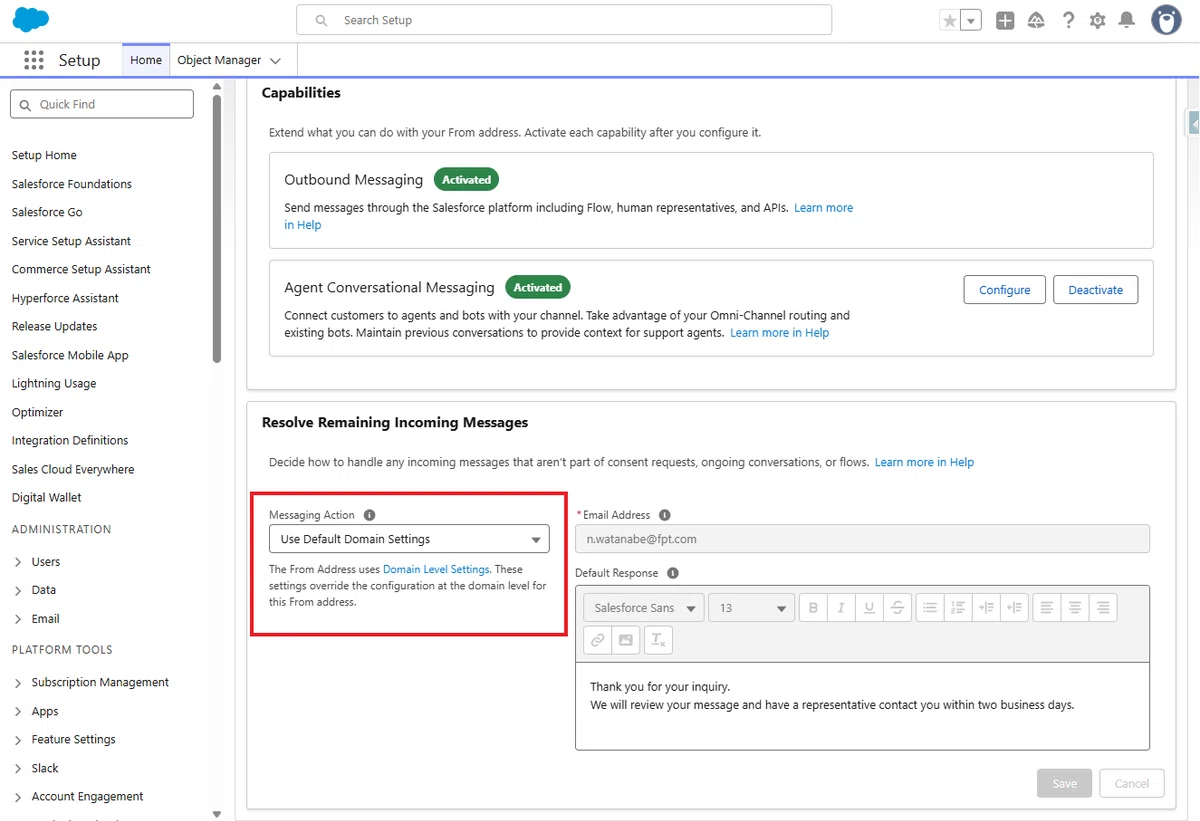Open the App Launcher grid icon

tap(34, 60)
